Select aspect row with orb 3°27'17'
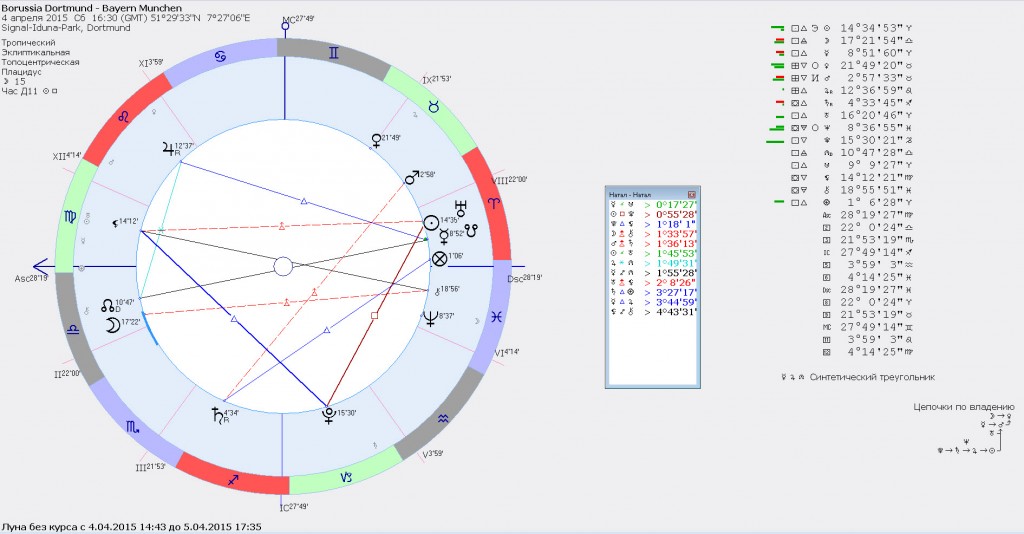 [652, 292]
